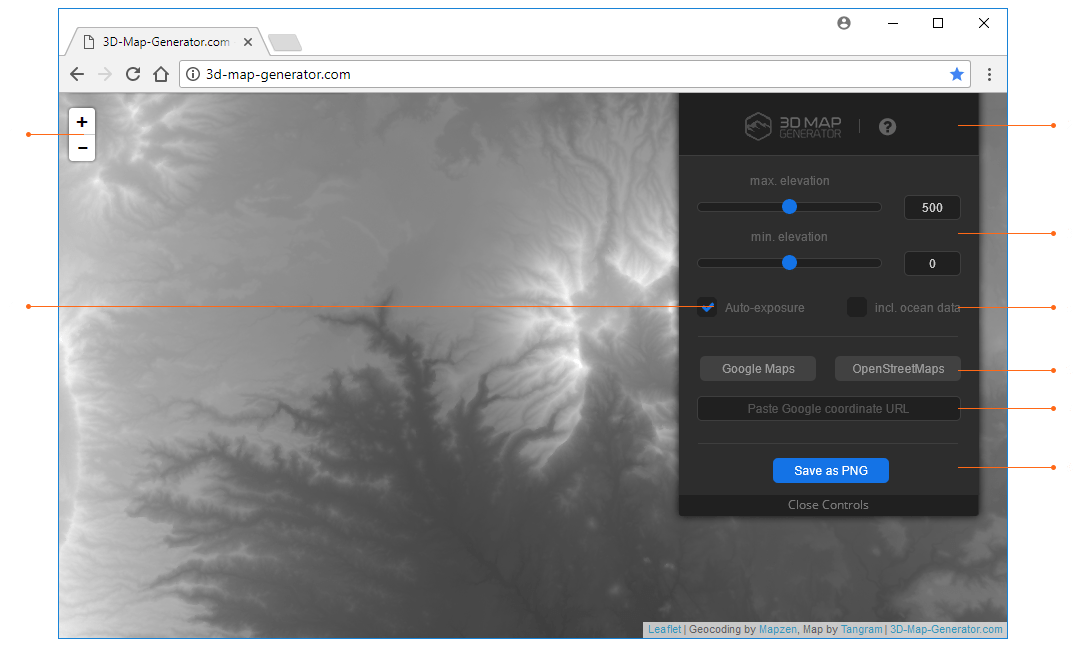Adjust the max. elevation slider
This screenshot has width=1090, height=649.
[x=789, y=206]
